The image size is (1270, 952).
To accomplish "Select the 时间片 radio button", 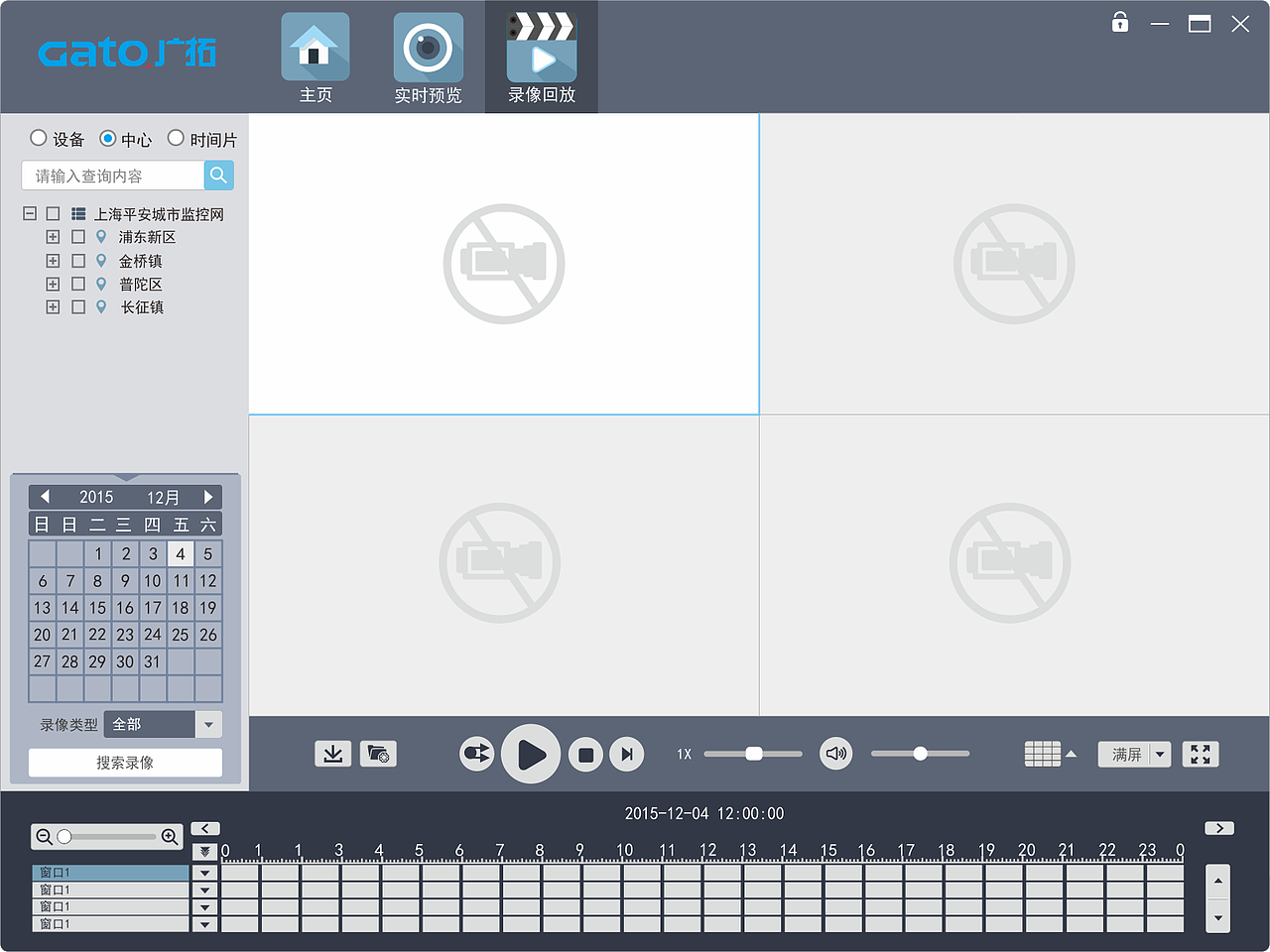I will coord(176,138).
